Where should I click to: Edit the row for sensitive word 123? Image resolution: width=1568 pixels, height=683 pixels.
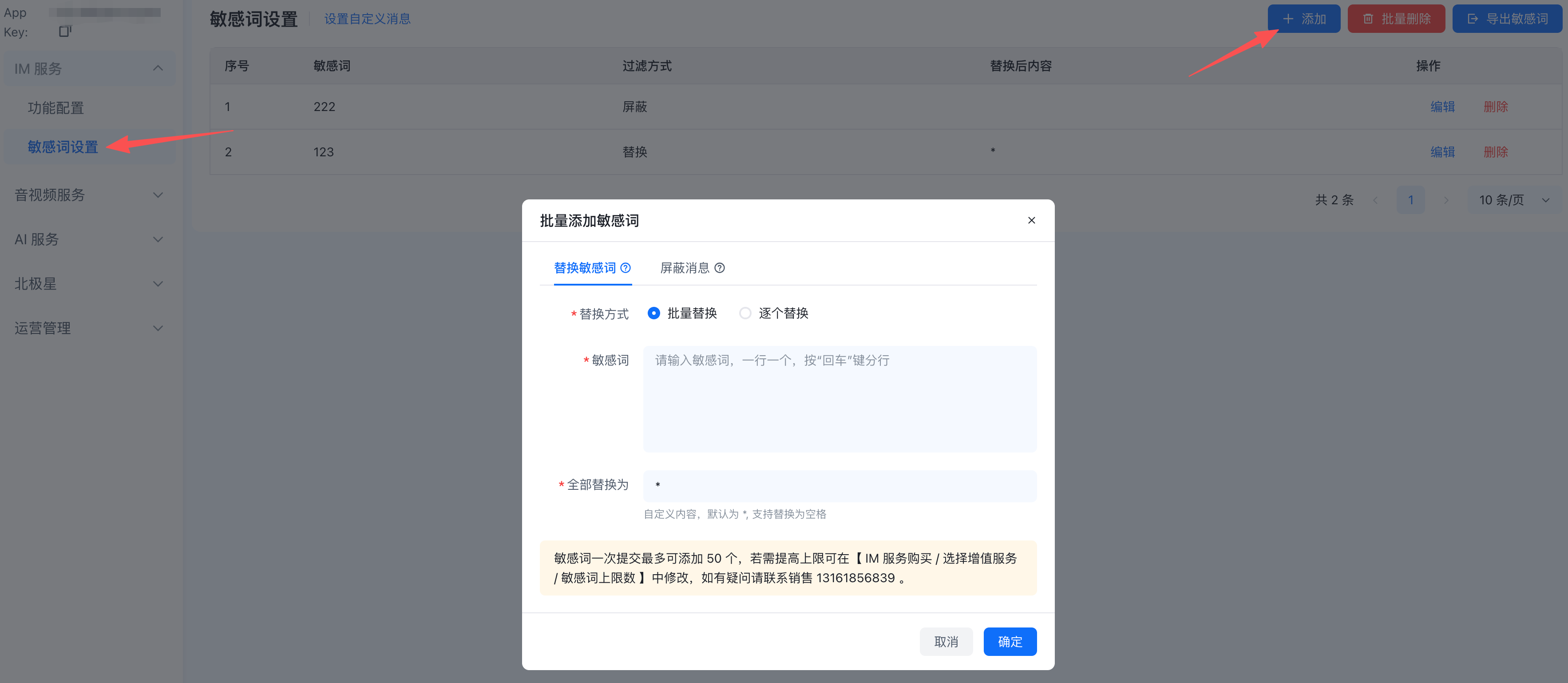click(1442, 152)
